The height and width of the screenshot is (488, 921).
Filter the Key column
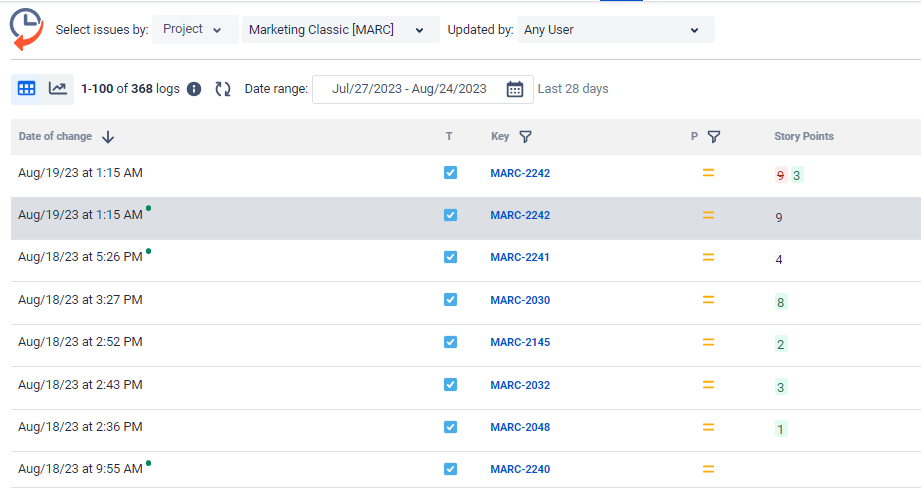click(x=526, y=137)
